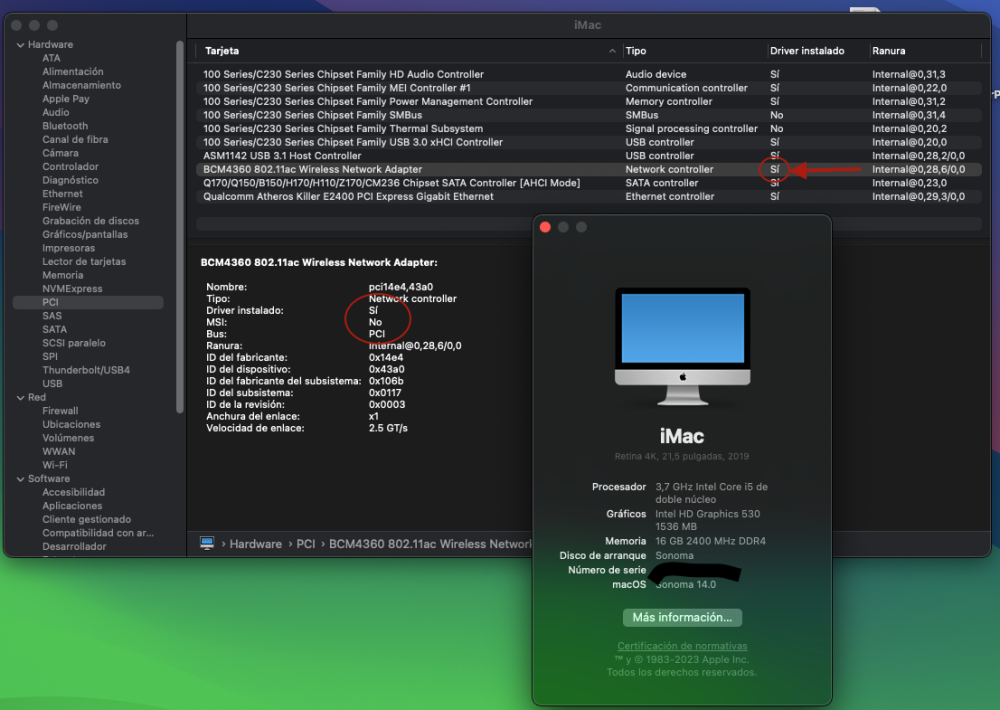Select Memoria in sidebar

click(62, 275)
